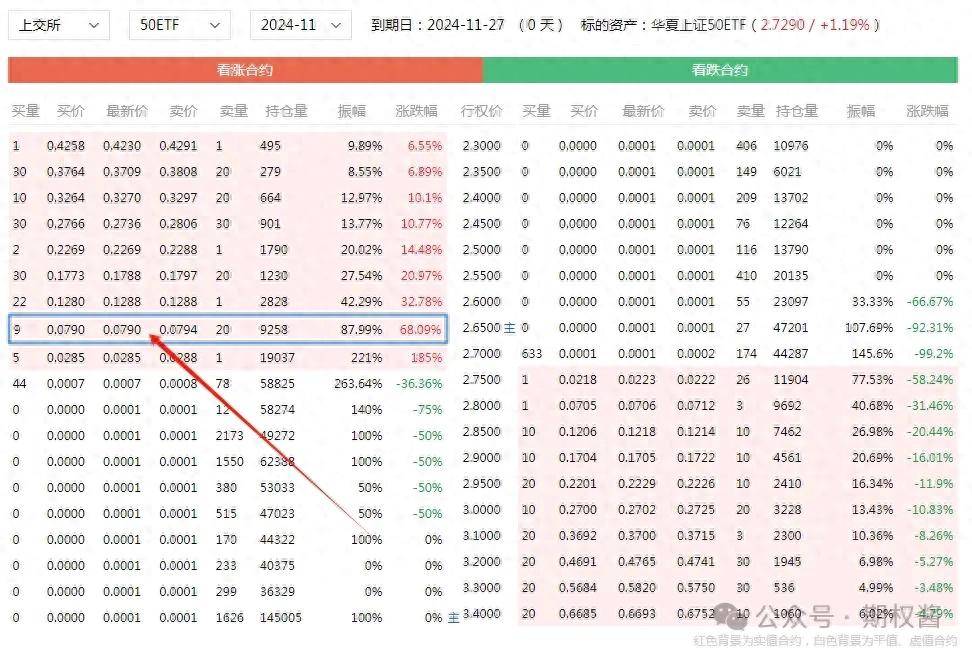Select strike price 2.3000
This screenshot has height=655, width=972.
pos(482,146)
